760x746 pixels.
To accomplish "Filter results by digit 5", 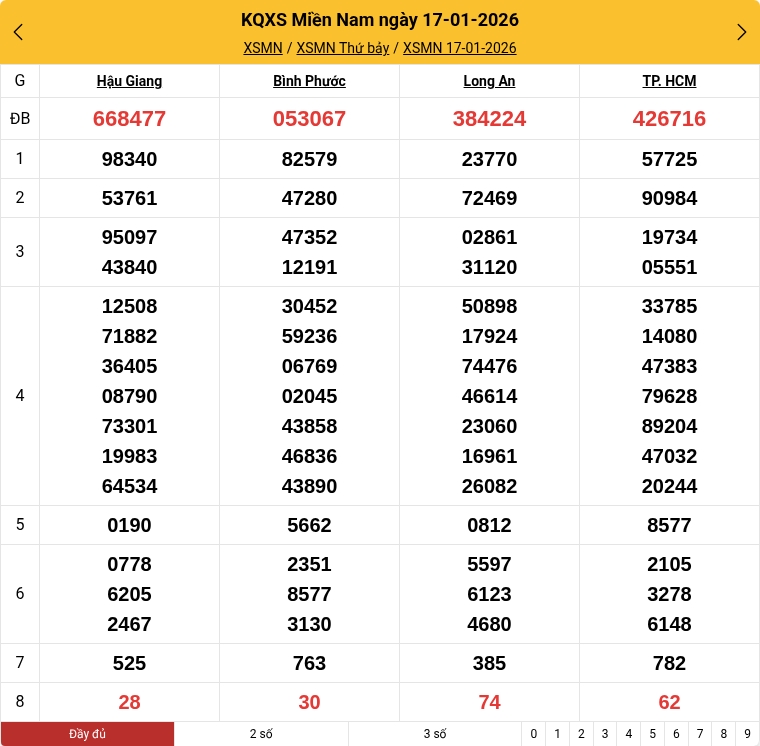I will pyautogui.click(x=653, y=734).
